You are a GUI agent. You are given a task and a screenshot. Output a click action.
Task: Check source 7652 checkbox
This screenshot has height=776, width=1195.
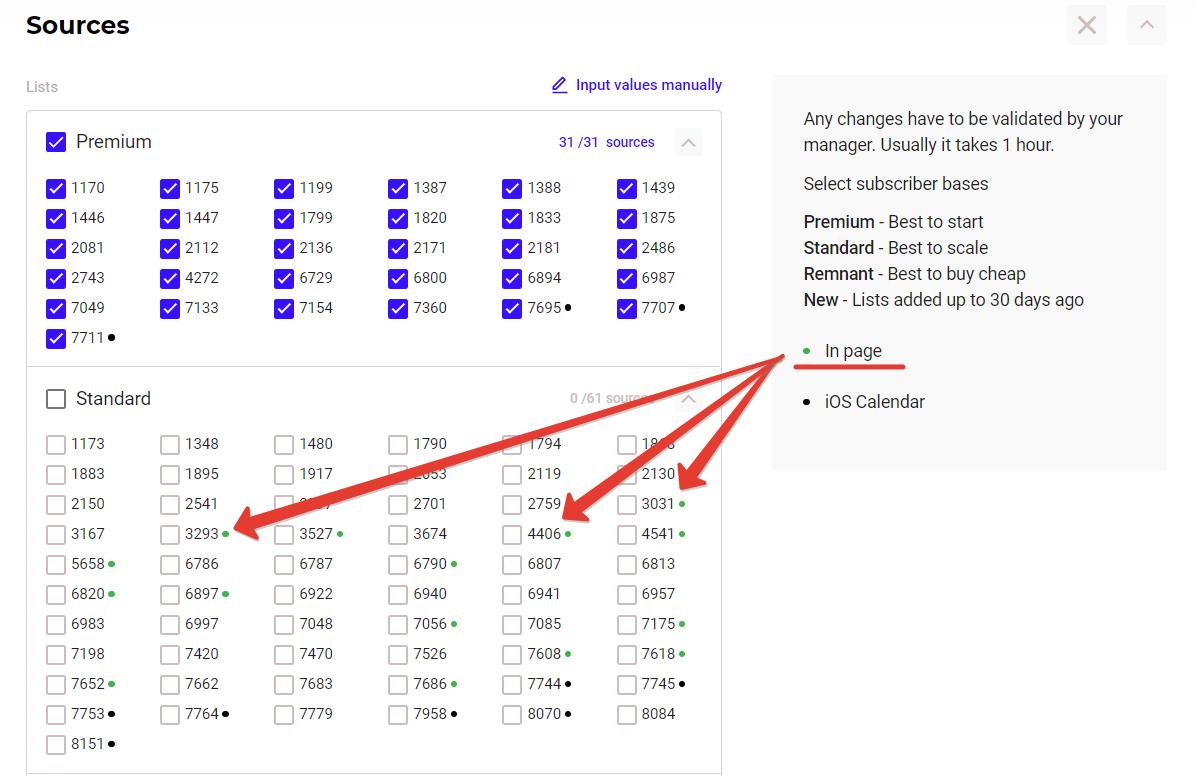click(x=56, y=685)
